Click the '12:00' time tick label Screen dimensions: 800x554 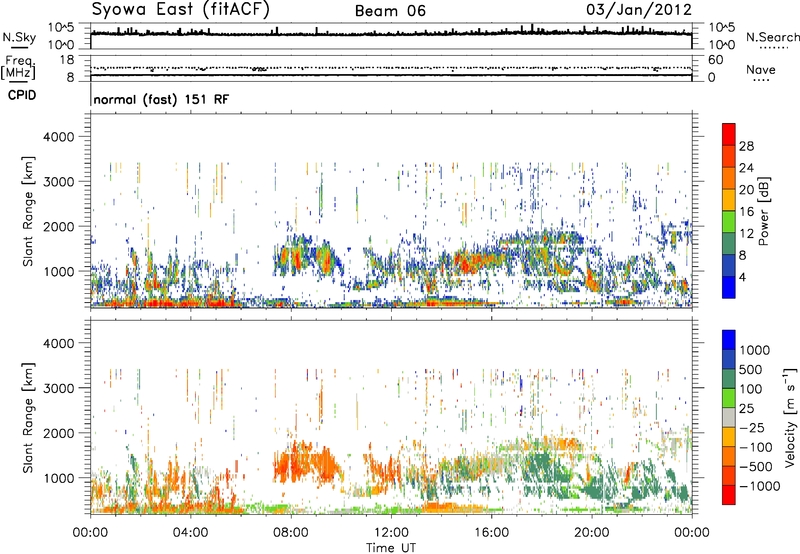pyautogui.click(x=391, y=533)
